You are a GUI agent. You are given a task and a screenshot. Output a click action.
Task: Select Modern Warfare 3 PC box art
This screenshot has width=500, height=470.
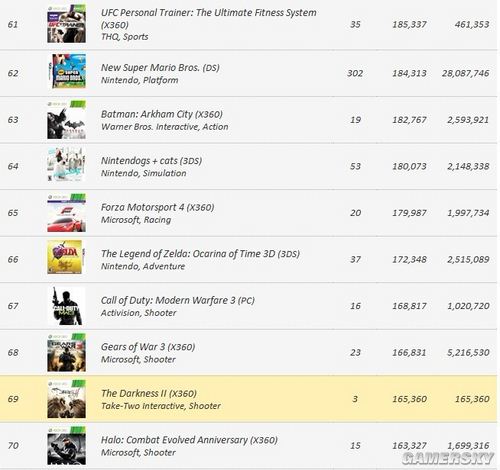[x=67, y=306]
